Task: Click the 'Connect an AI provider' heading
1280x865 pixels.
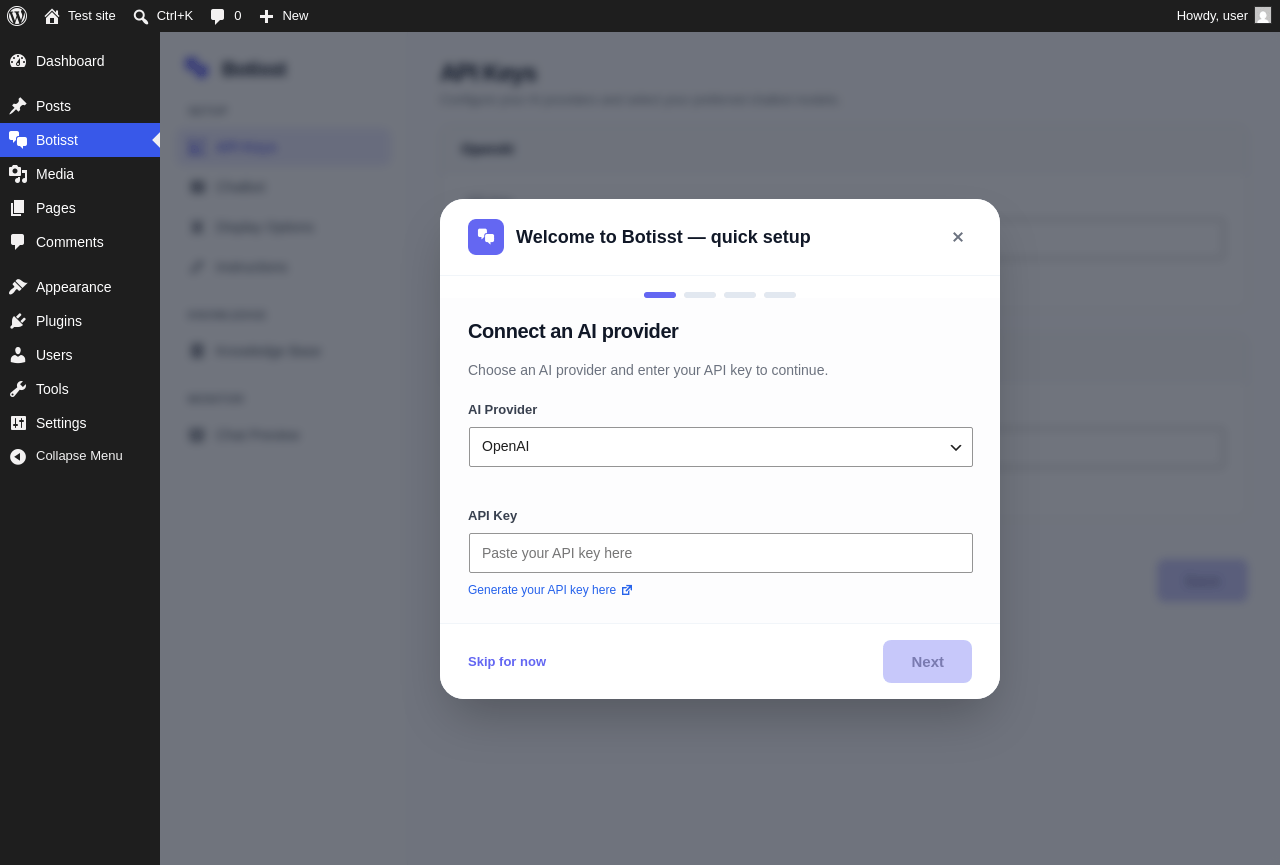Action: point(573,331)
